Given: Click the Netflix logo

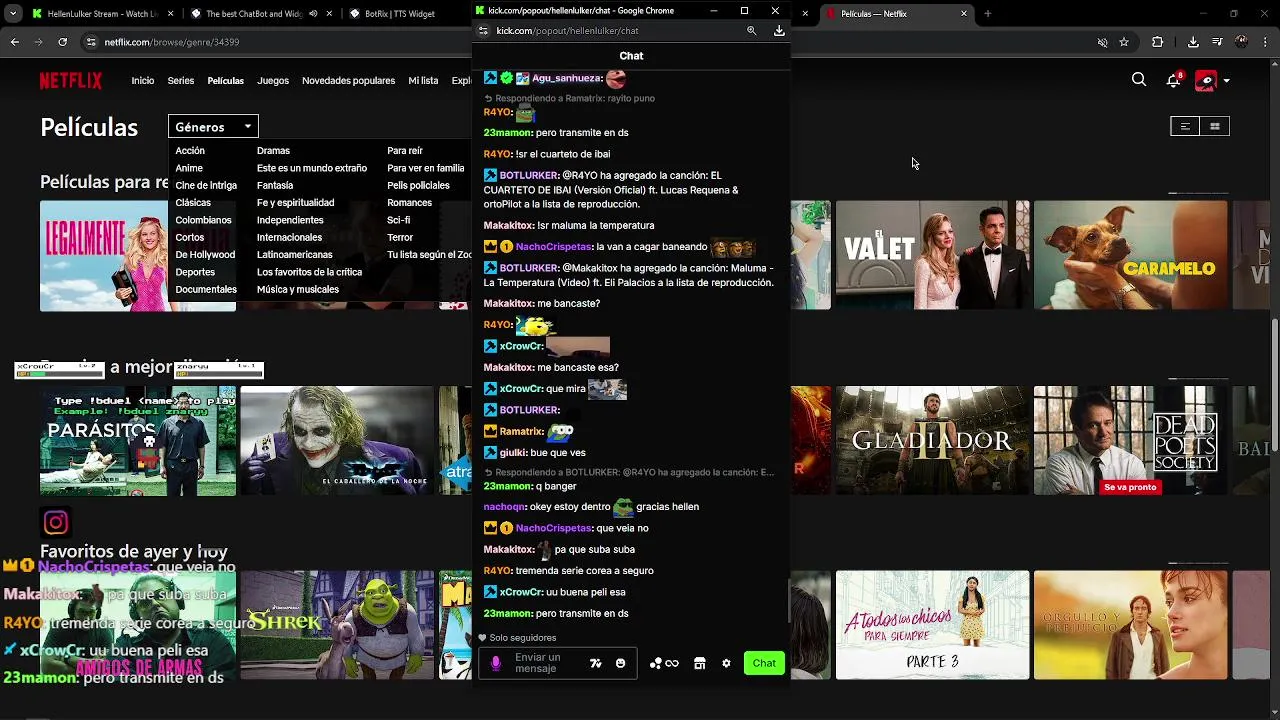Looking at the screenshot, I should click(71, 81).
